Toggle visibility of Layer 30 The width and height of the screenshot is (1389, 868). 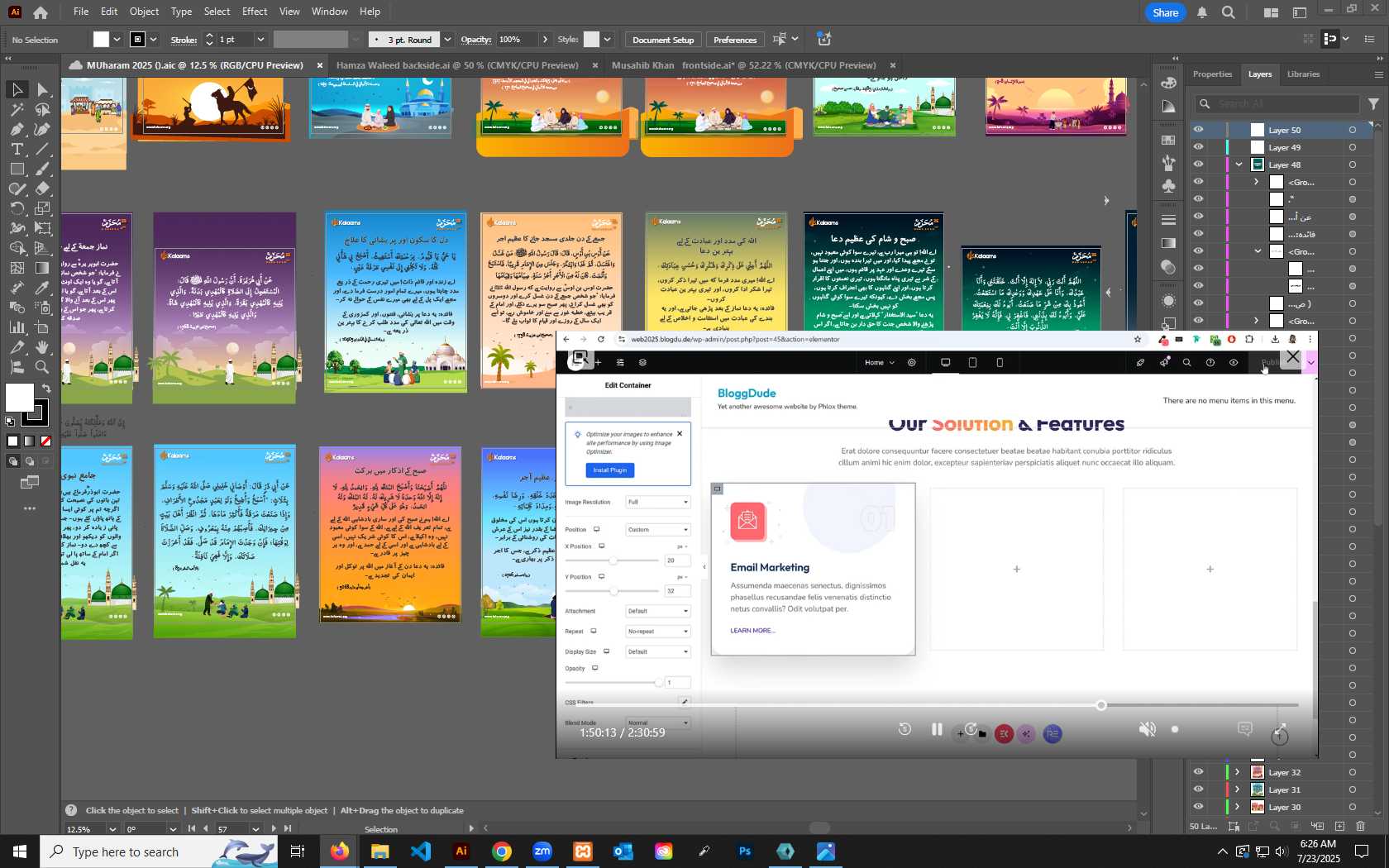(1198, 807)
